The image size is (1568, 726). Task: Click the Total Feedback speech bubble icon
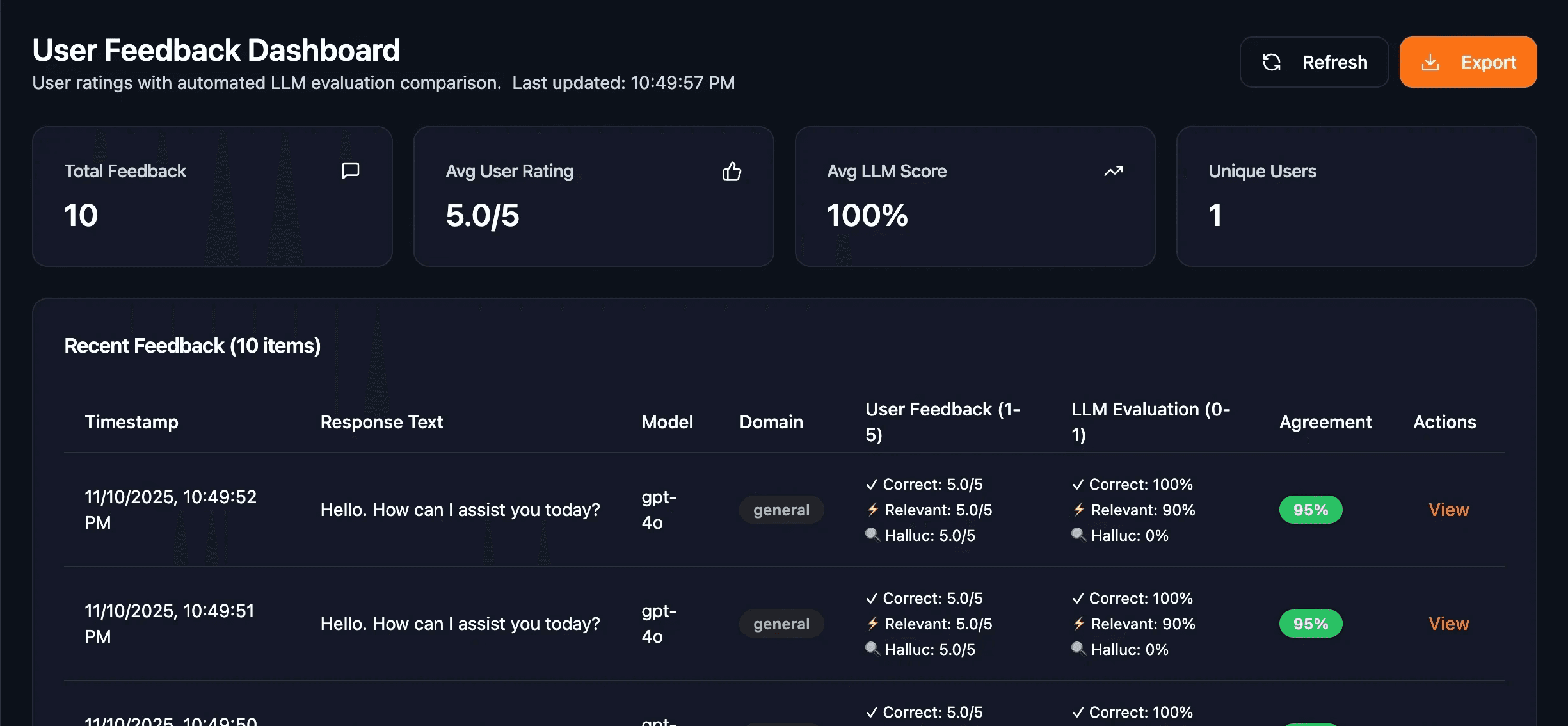(350, 171)
